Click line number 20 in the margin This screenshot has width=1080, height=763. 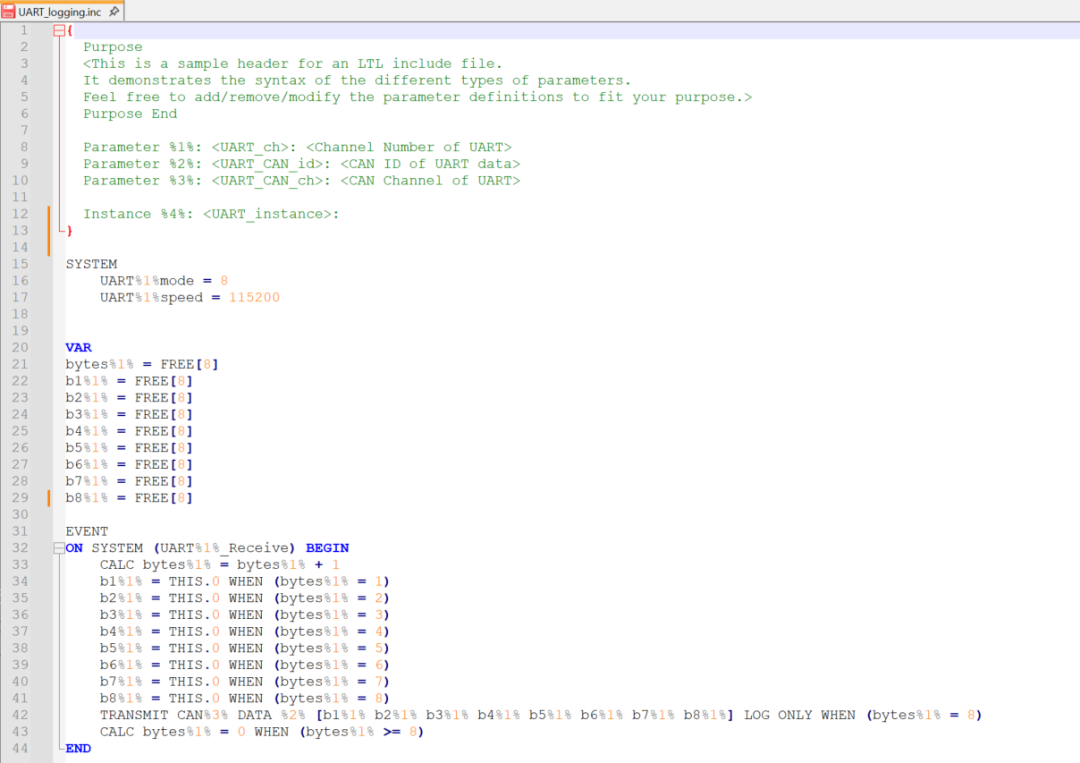coord(21,347)
